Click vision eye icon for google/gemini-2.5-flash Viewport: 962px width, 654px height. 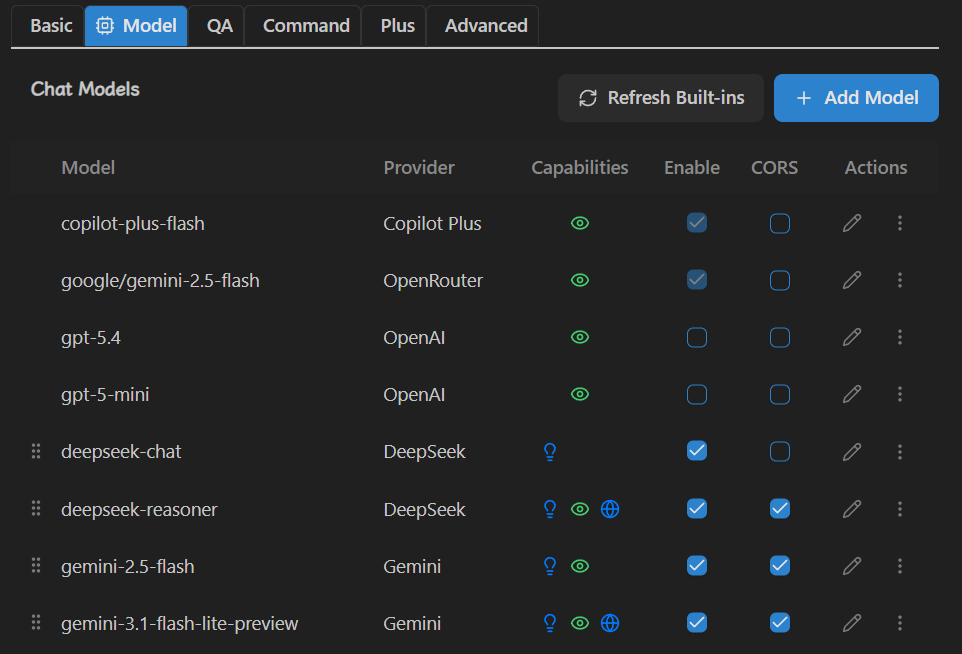580,280
